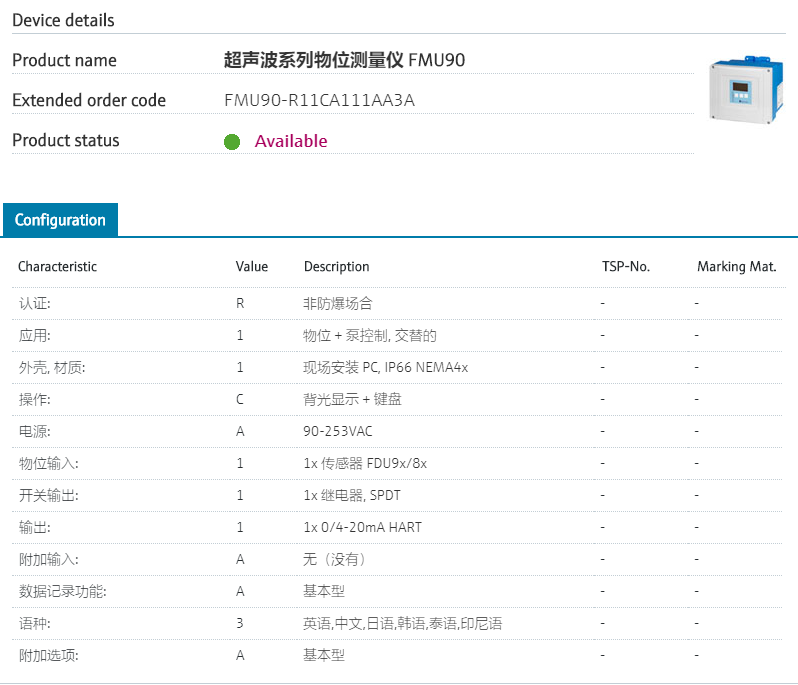Click the TSP-No. column header
798x685 pixels.
click(x=625, y=267)
